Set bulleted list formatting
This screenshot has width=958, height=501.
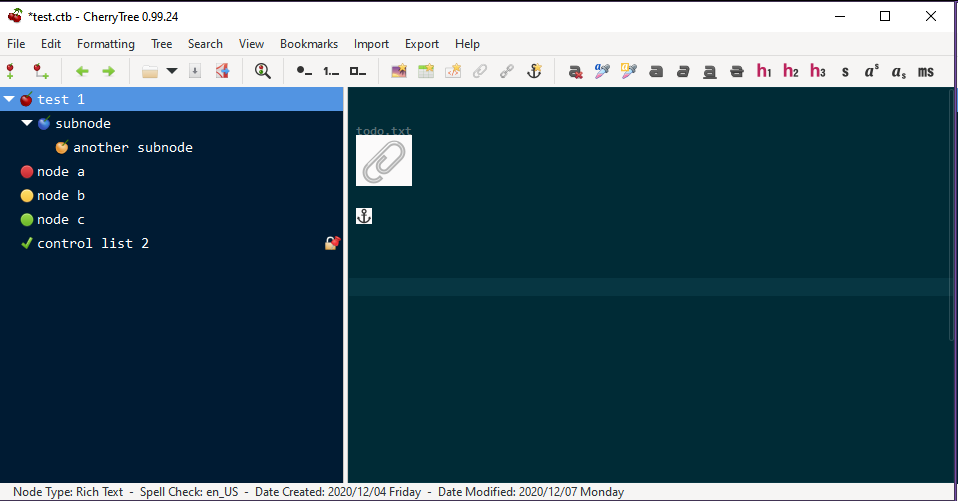[304, 71]
